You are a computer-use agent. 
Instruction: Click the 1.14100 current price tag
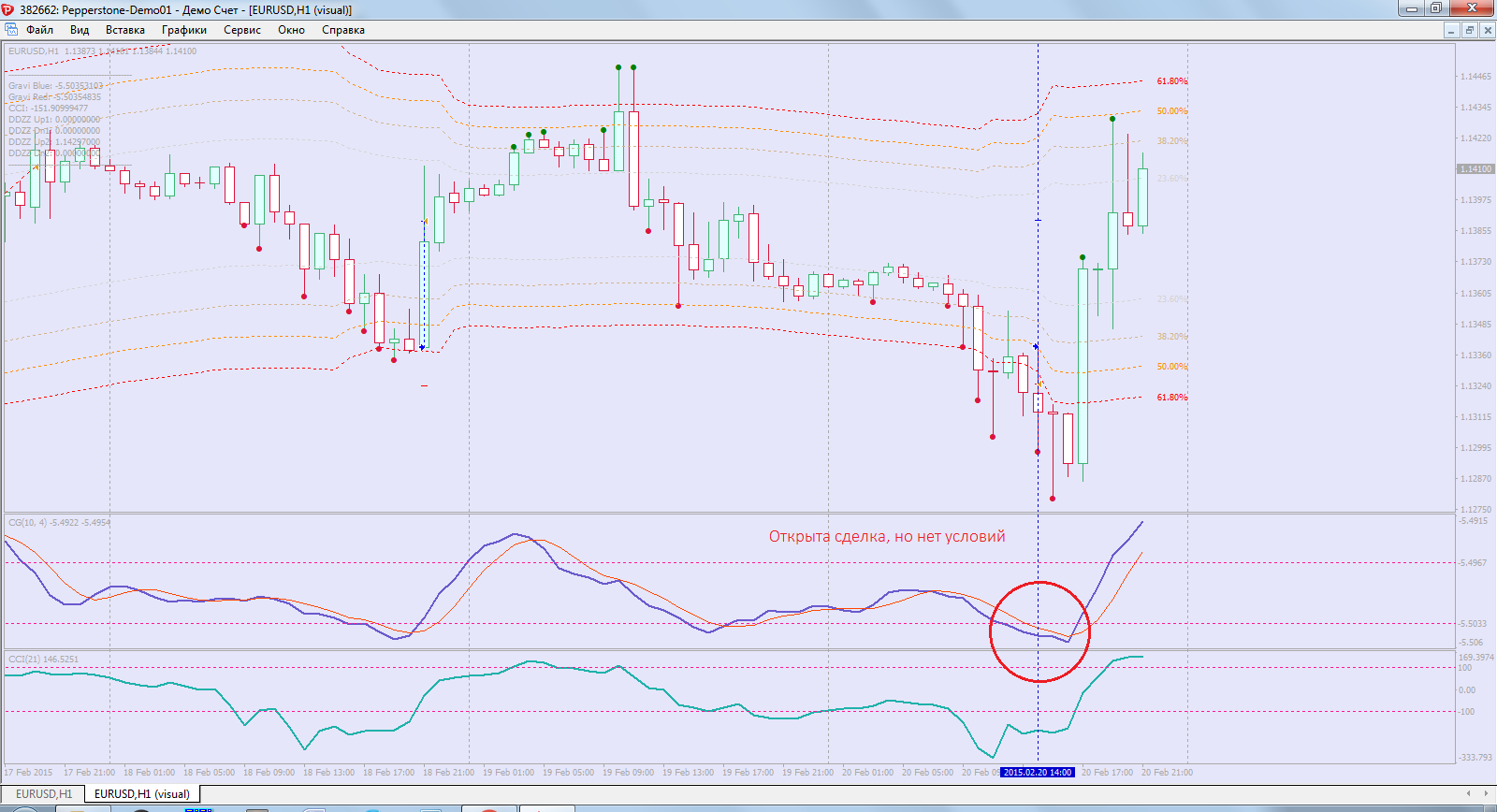(1475, 169)
